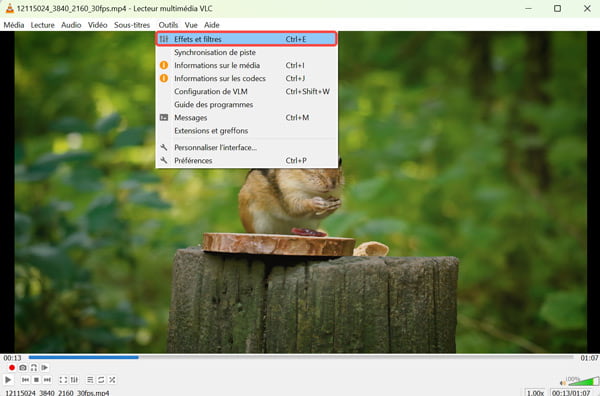Open extended settings from the control bar
Viewport: 600px width, 396px height.
pyautogui.click(x=74, y=380)
